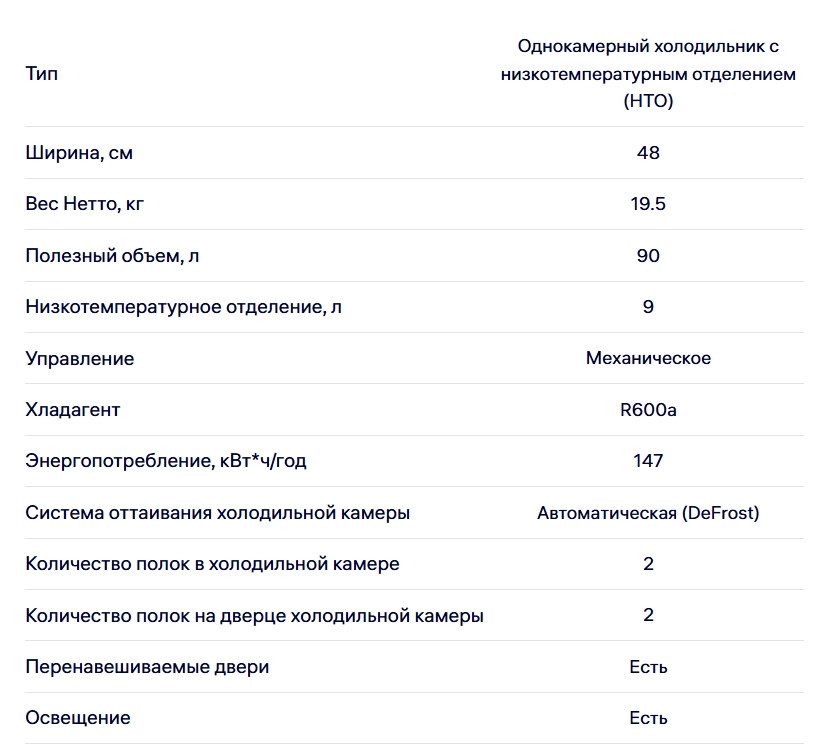
Task: Select the energy consumption value 147
Action: 648,461
